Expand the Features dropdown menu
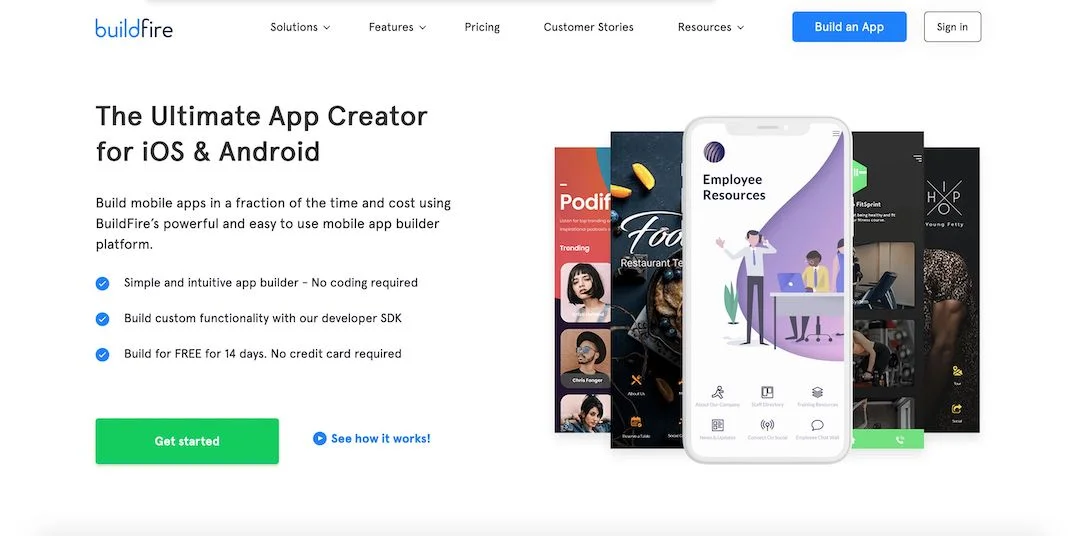The width and height of the screenshot is (1080, 536). tap(397, 28)
